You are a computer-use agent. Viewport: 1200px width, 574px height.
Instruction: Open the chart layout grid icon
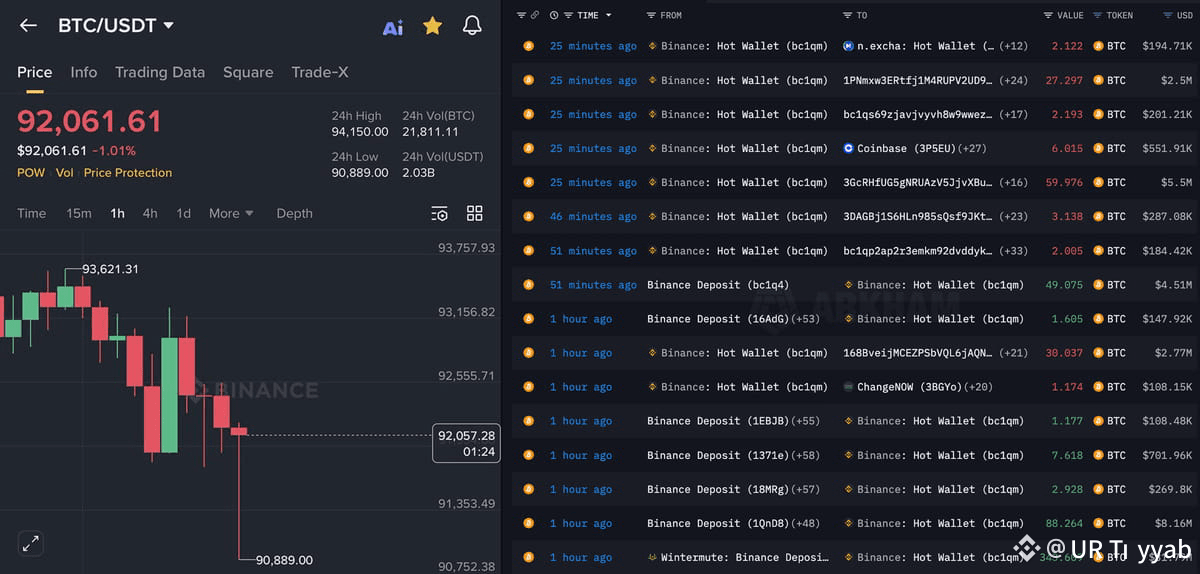[475, 213]
